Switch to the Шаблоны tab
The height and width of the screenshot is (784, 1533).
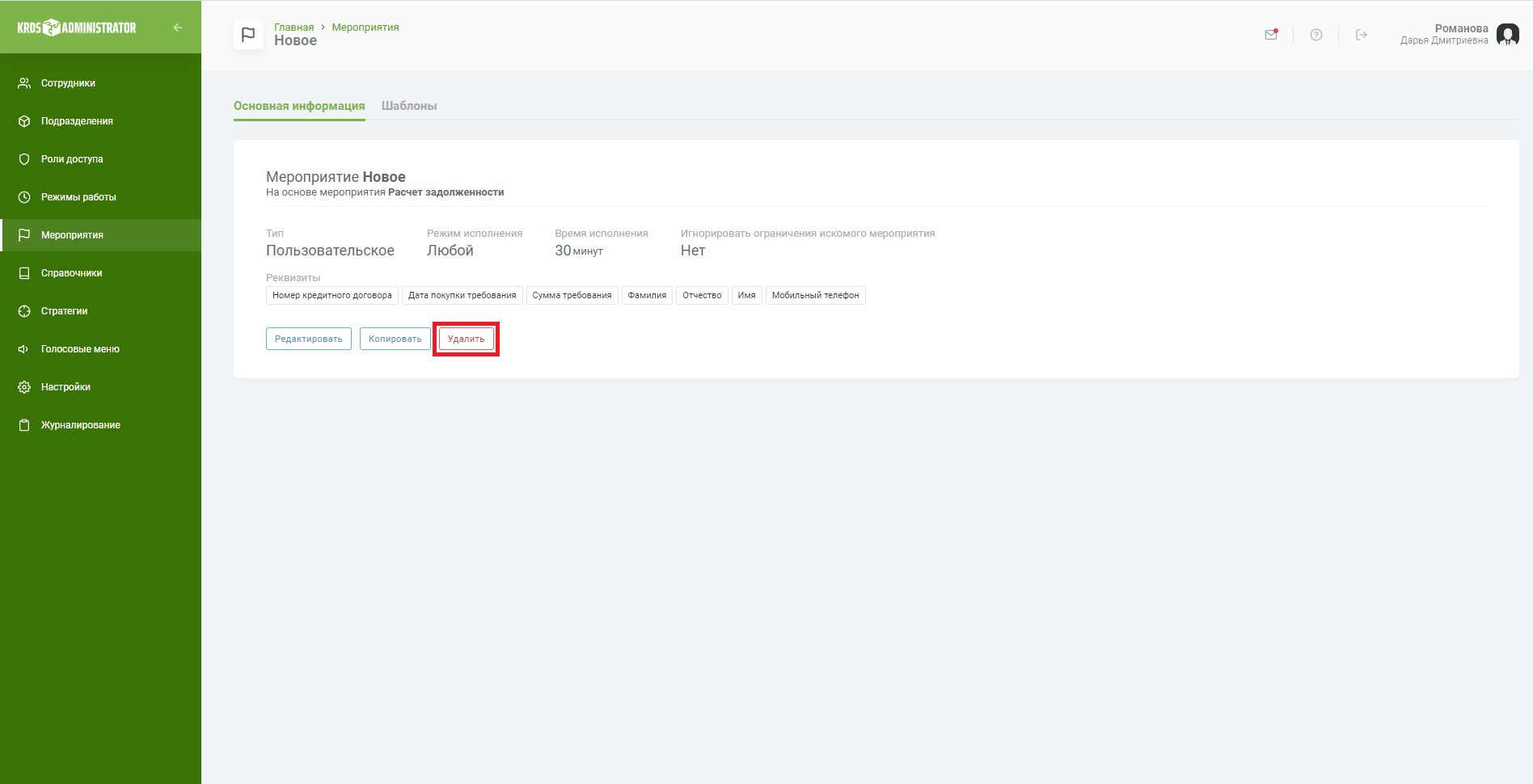pos(409,106)
